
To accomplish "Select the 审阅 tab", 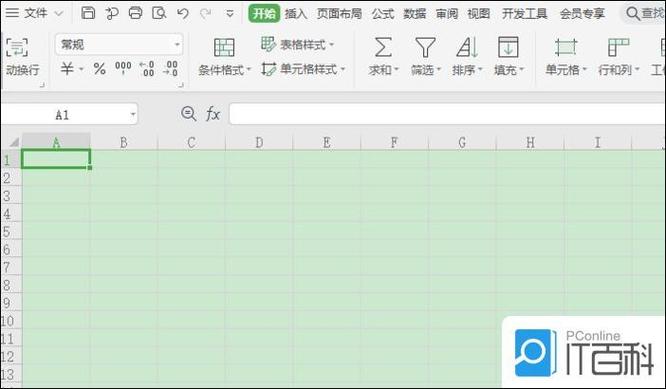I will [447, 14].
